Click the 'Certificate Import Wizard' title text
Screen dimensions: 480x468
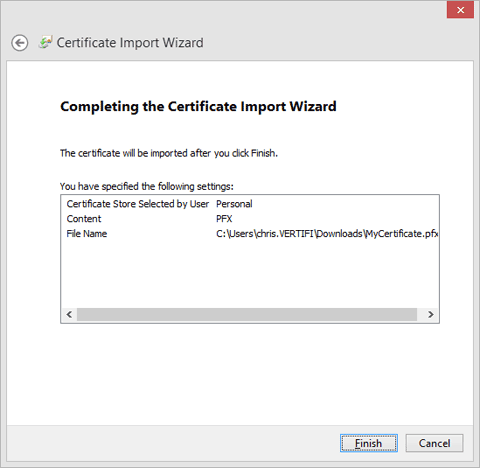point(130,43)
